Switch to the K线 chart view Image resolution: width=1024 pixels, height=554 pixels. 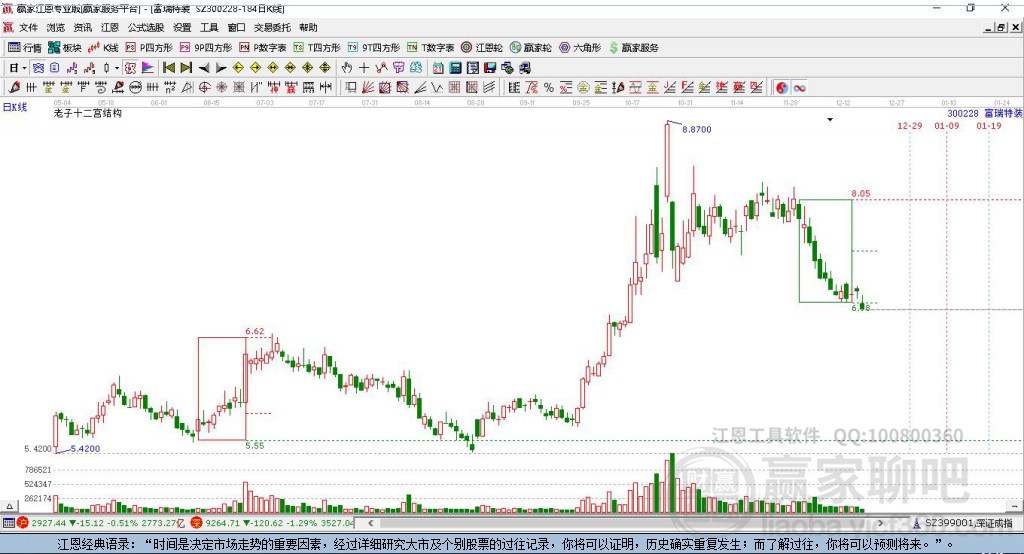(x=103, y=48)
